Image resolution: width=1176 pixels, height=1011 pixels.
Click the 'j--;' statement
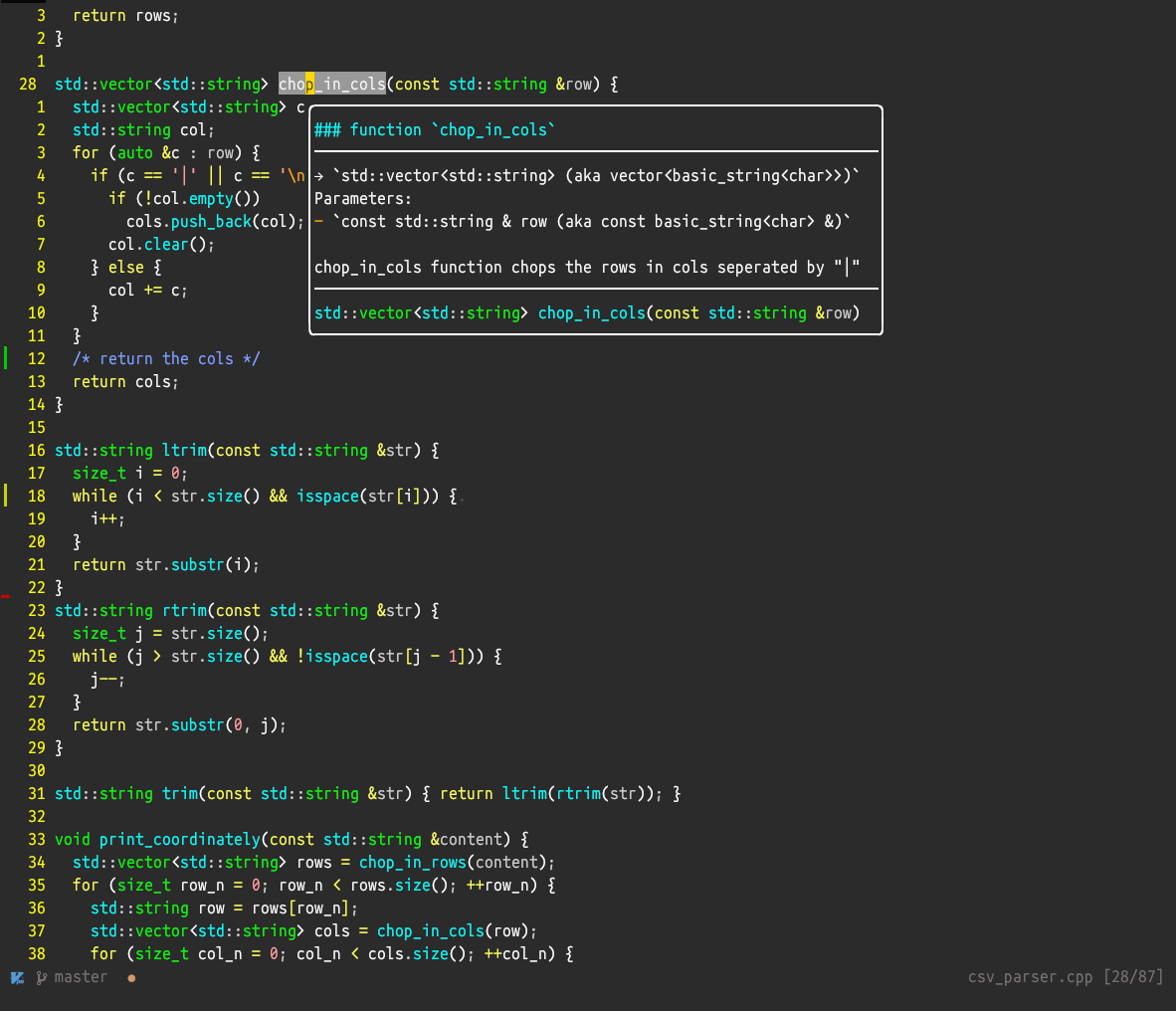107,679
